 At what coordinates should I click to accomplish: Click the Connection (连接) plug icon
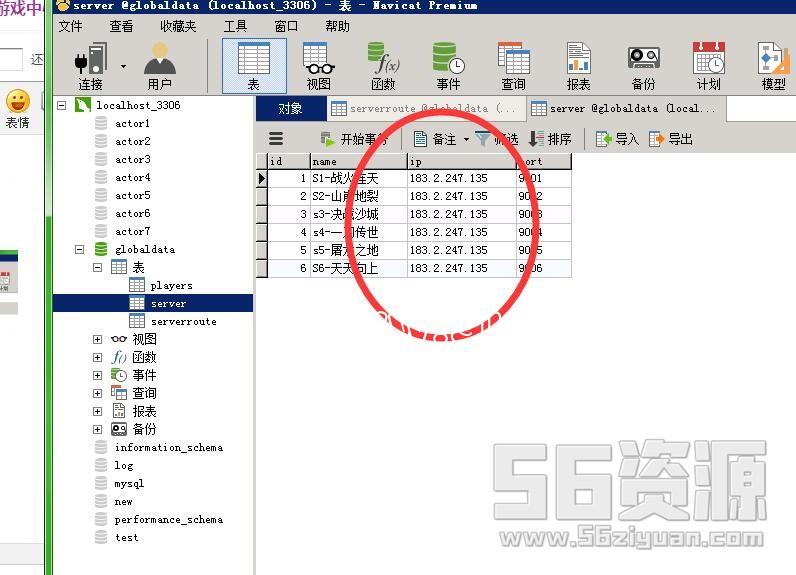[x=91, y=62]
